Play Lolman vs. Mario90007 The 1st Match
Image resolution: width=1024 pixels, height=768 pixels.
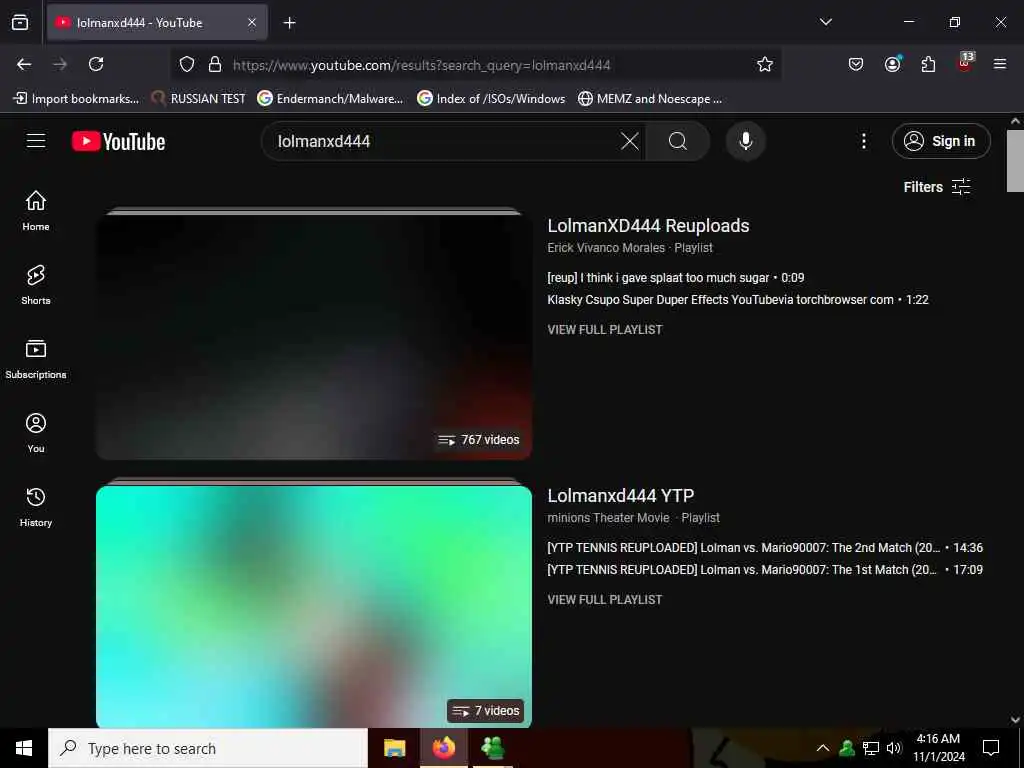(765, 570)
